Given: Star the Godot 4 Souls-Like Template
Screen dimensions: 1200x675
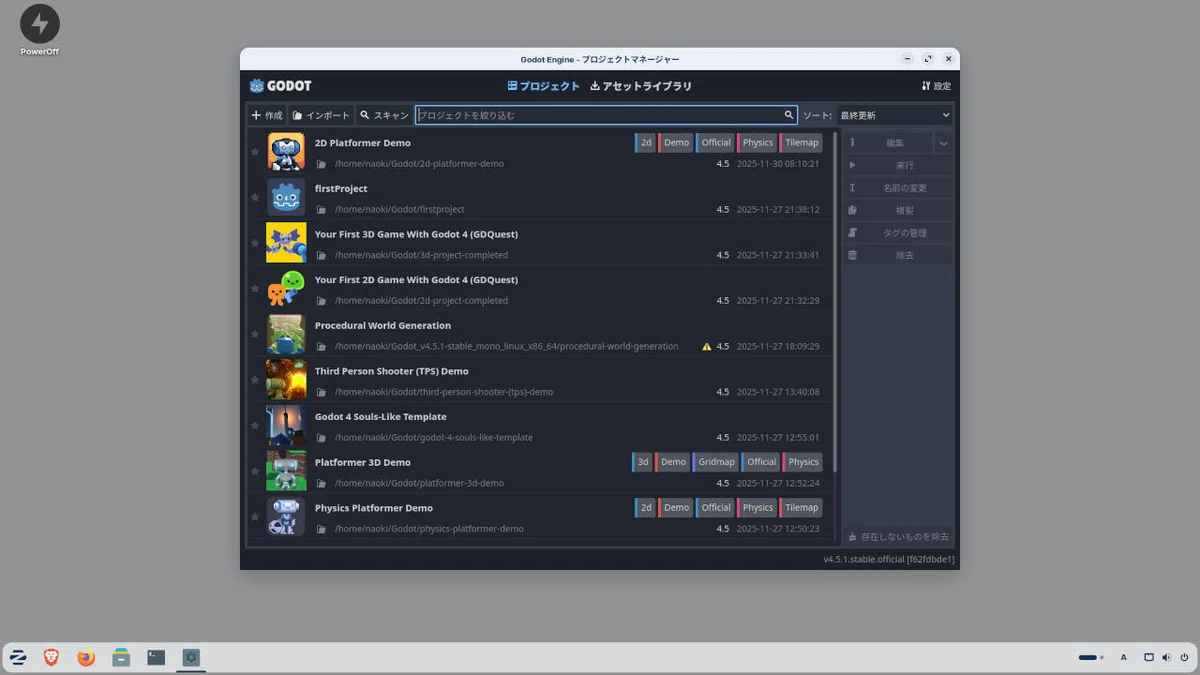Looking at the screenshot, I should pyautogui.click(x=255, y=426).
